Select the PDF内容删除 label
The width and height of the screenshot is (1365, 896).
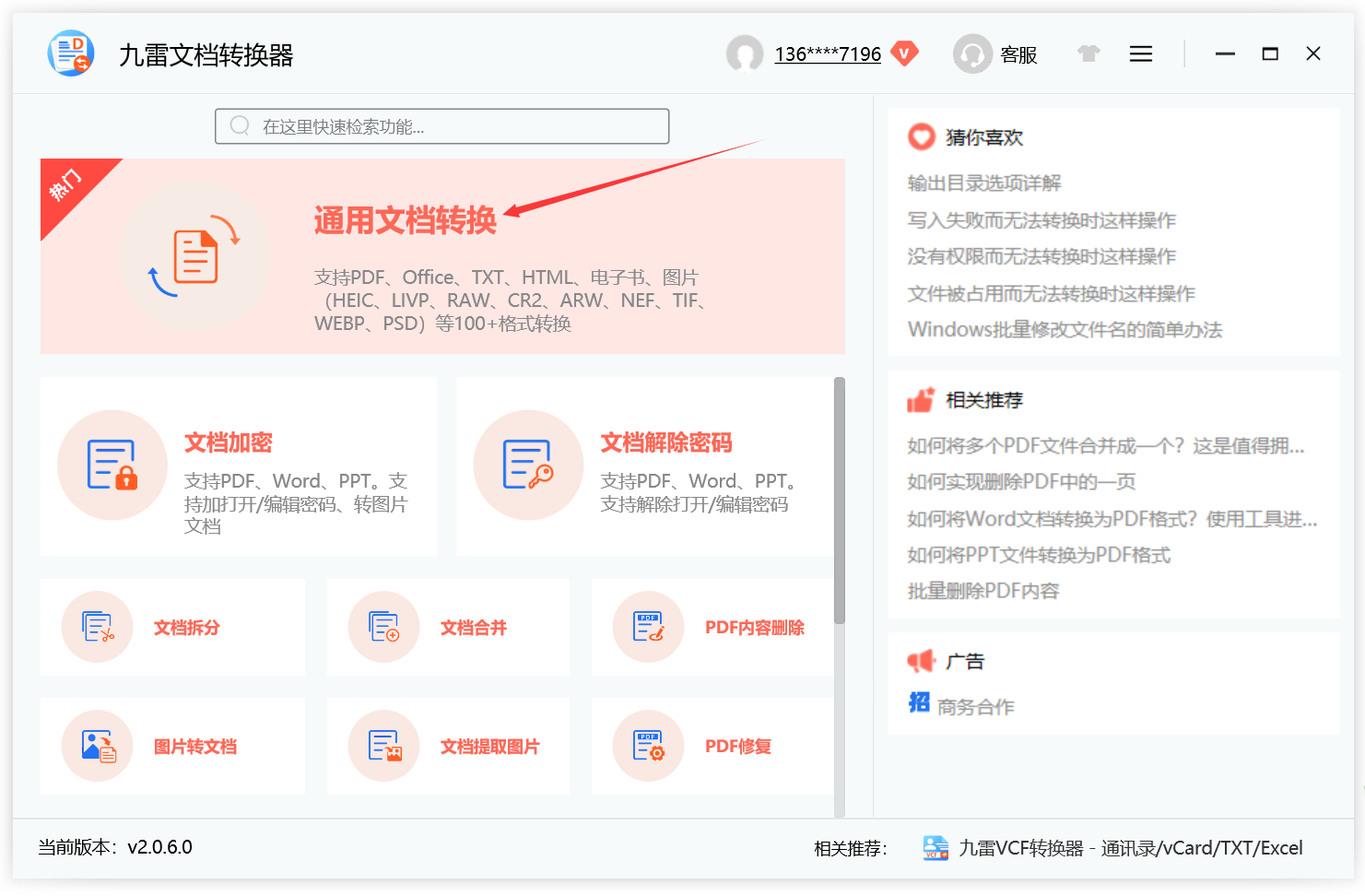tap(755, 628)
